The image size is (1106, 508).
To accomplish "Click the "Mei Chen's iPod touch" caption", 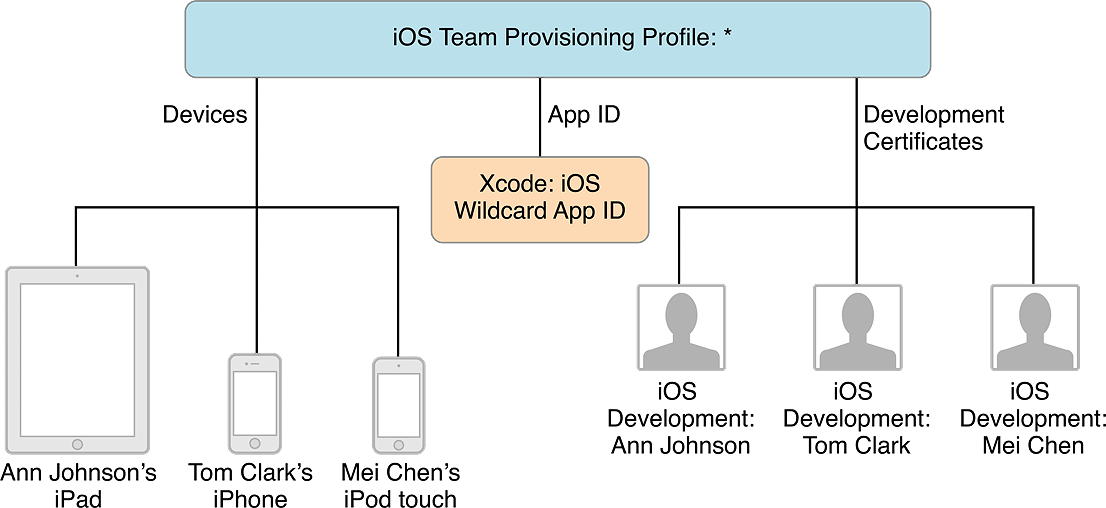I will (401, 485).
